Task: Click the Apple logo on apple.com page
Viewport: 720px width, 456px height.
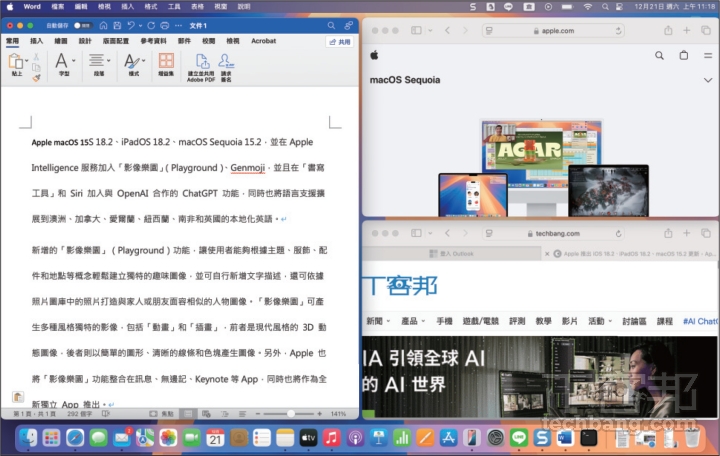Action: [374, 55]
